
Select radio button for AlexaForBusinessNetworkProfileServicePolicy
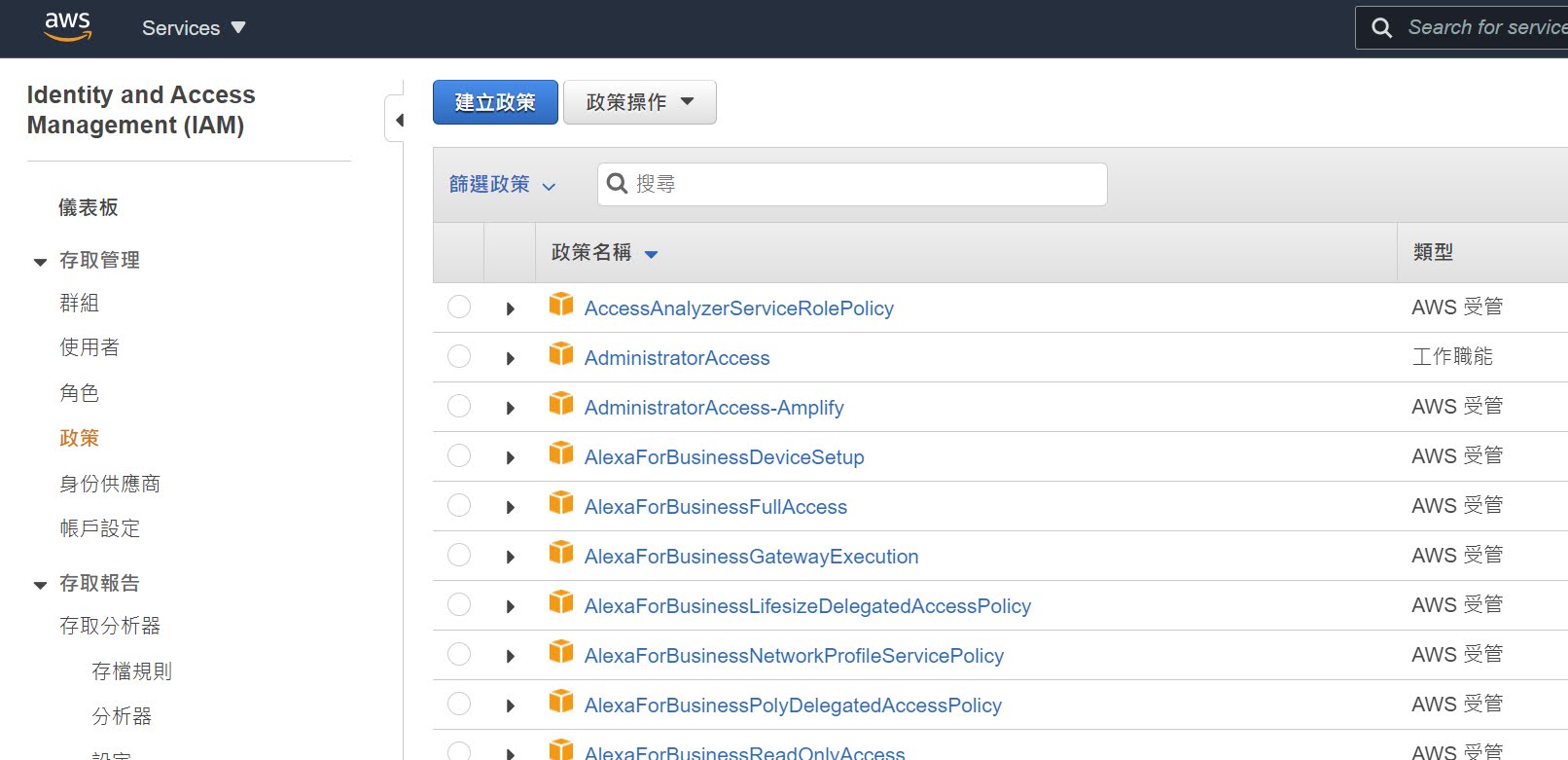pos(459,654)
